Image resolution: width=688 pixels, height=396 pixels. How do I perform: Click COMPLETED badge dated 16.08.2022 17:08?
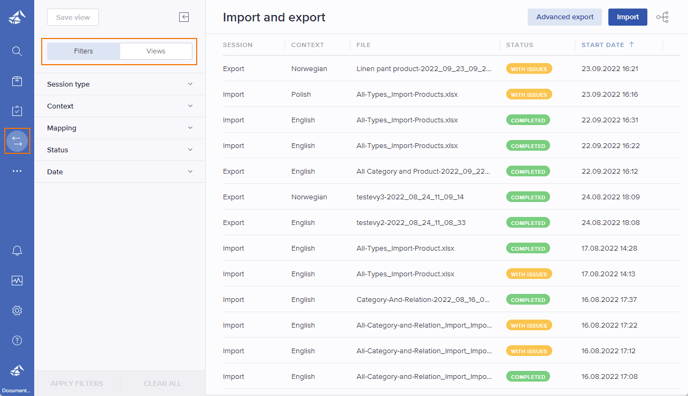tap(528, 377)
